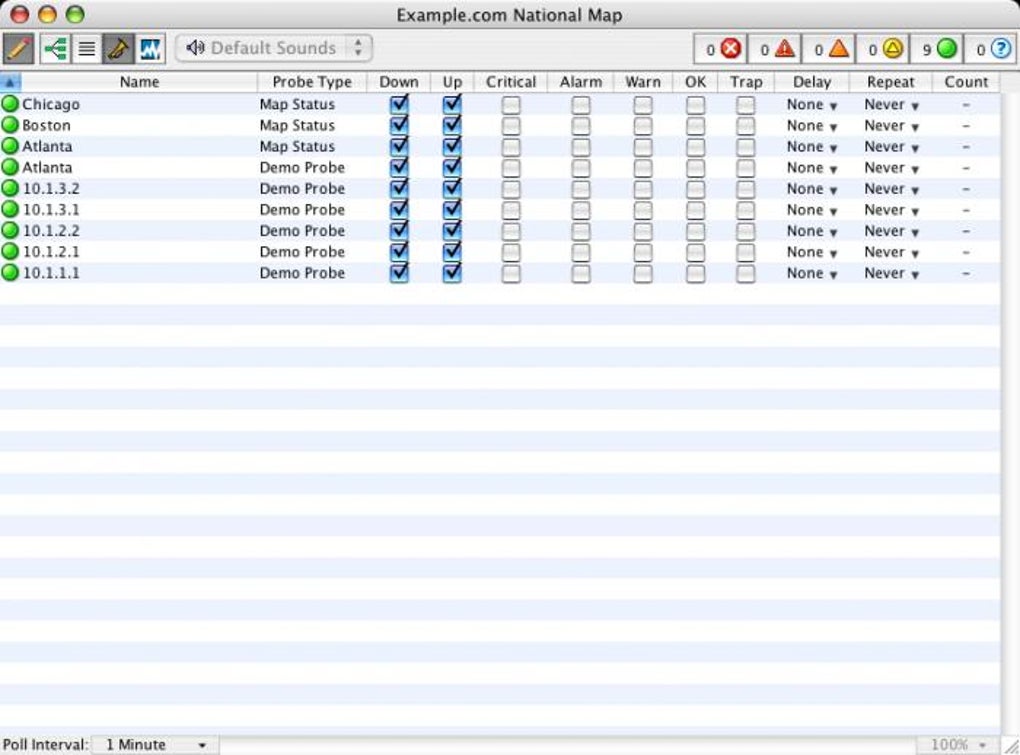Click the green status dot for 10.1.3.2
The height and width of the screenshot is (755, 1020).
tap(10, 189)
